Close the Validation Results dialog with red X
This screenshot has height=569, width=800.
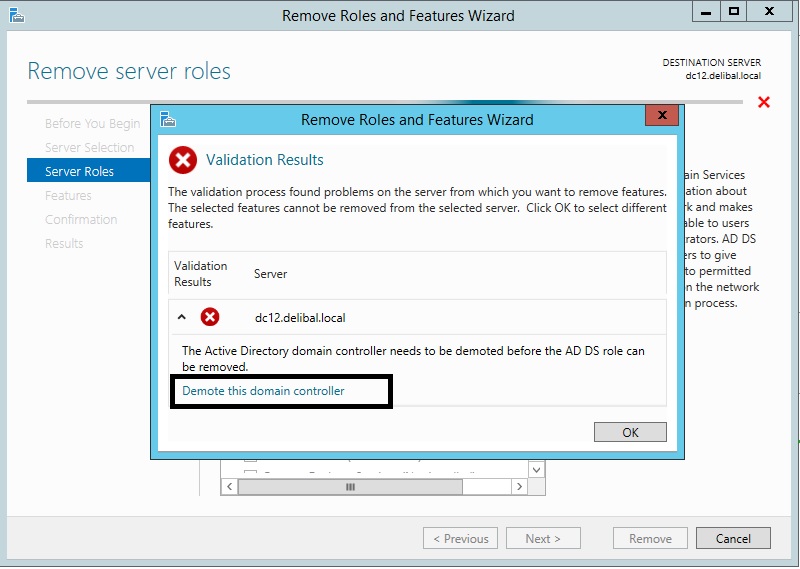tap(661, 117)
